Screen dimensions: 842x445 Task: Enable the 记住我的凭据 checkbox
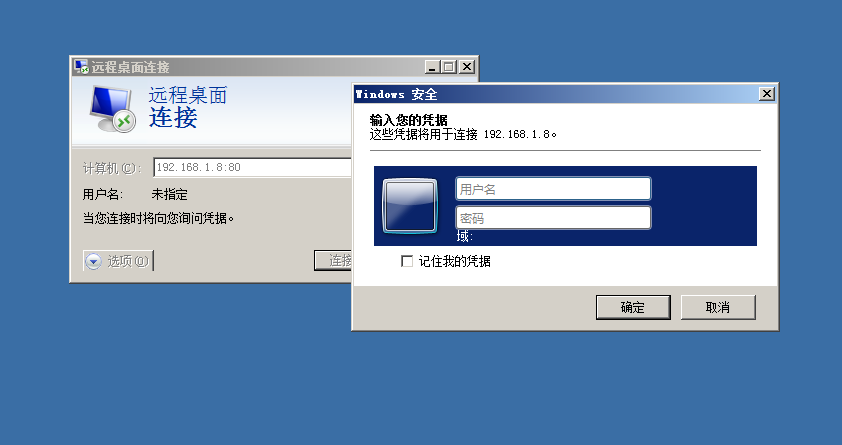tap(407, 261)
